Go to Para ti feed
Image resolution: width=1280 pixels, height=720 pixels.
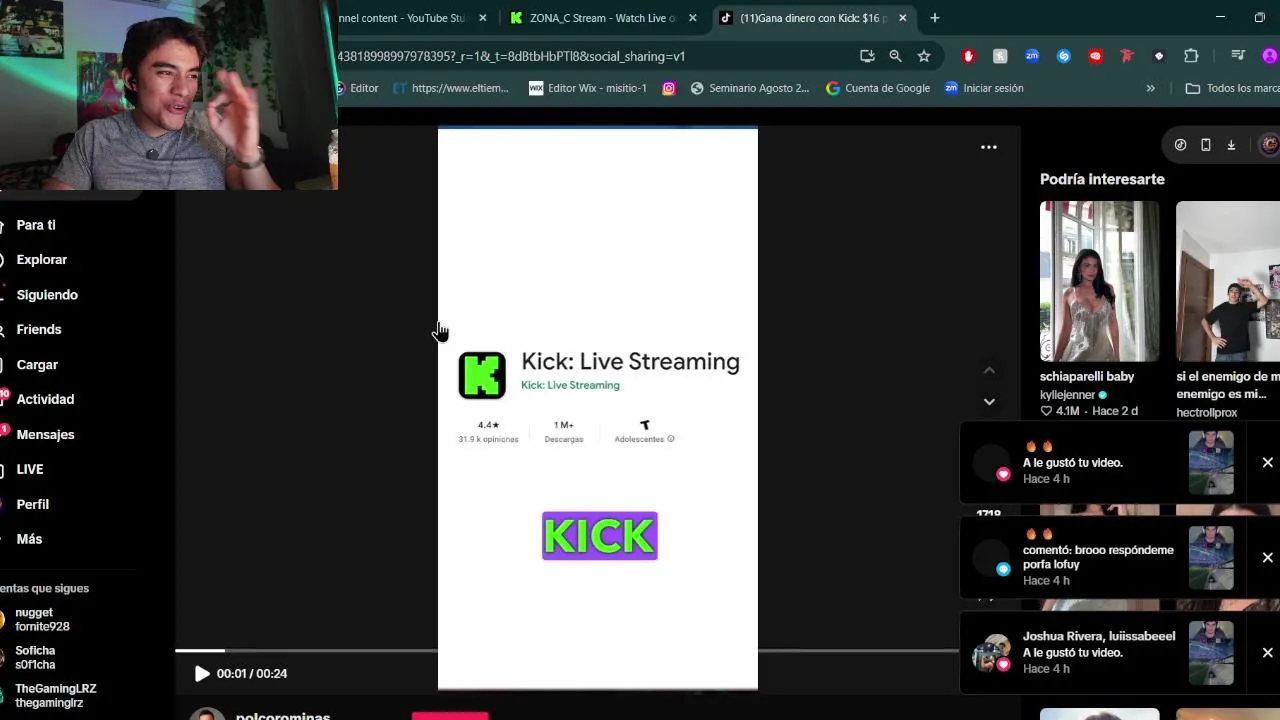tap(36, 225)
